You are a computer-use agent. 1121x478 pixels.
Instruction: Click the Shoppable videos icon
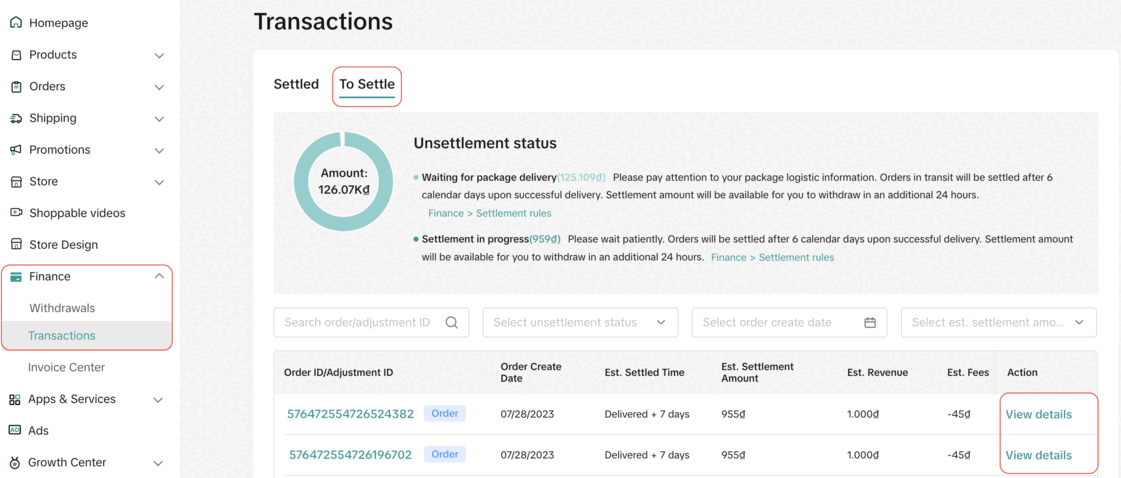[x=16, y=213]
